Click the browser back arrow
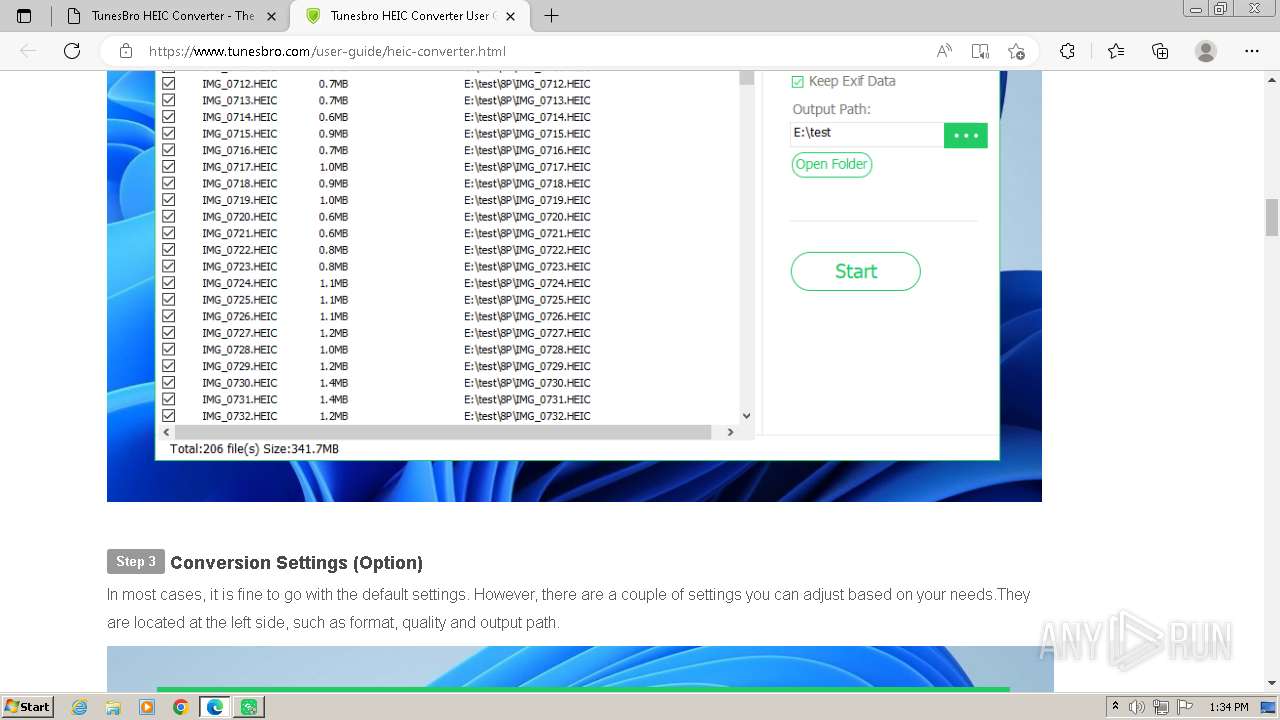1280x720 pixels. [28, 51]
